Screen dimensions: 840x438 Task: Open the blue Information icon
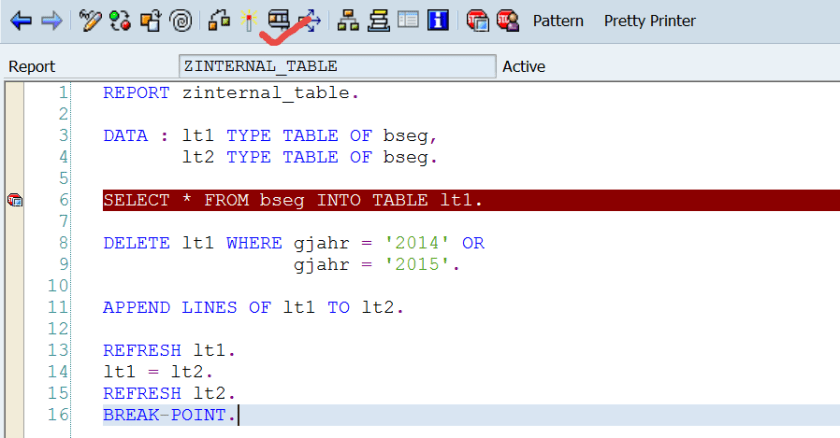tap(438, 20)
